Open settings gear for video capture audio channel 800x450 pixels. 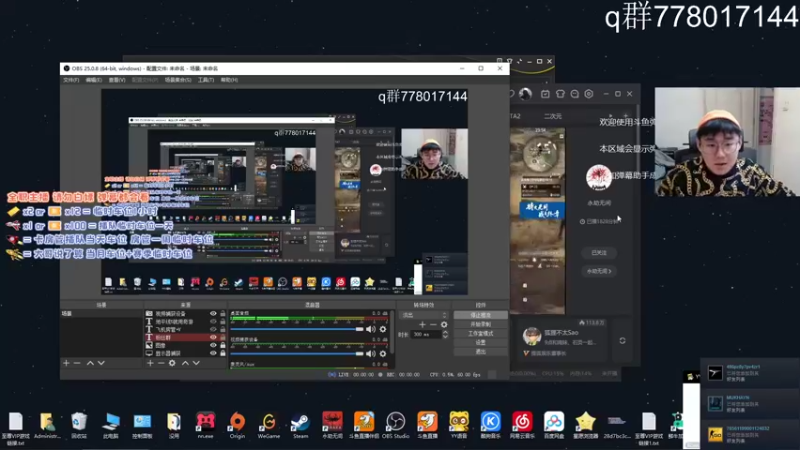(x=383, y=354)
